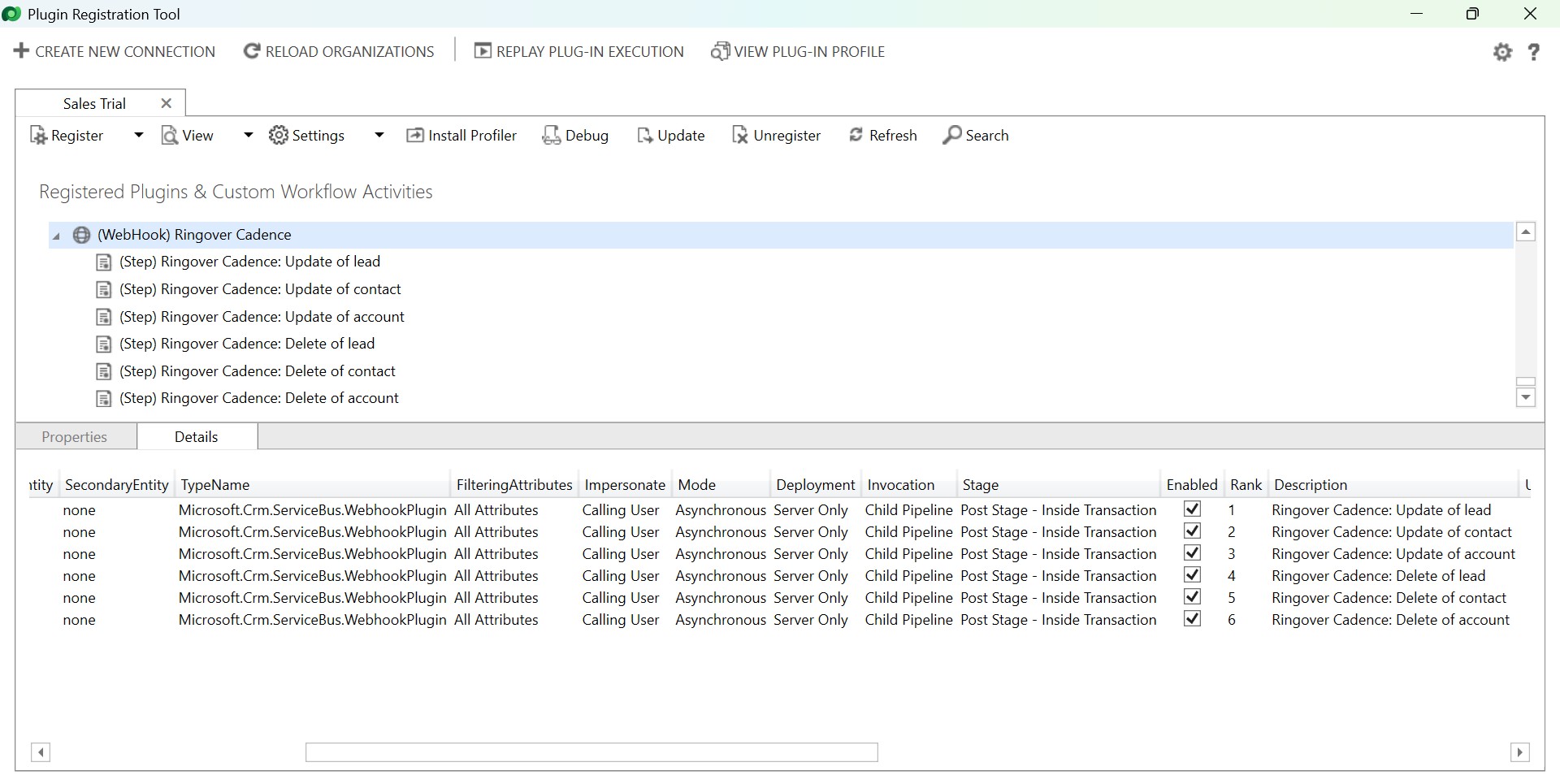Toggle Enabled checkbox for rank 5 row
The image size is (1560, 784).
(1192, 596)
